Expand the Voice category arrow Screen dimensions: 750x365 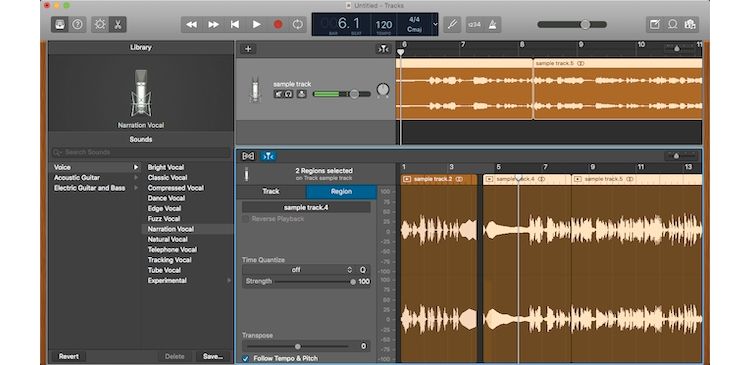click(136, 167)
